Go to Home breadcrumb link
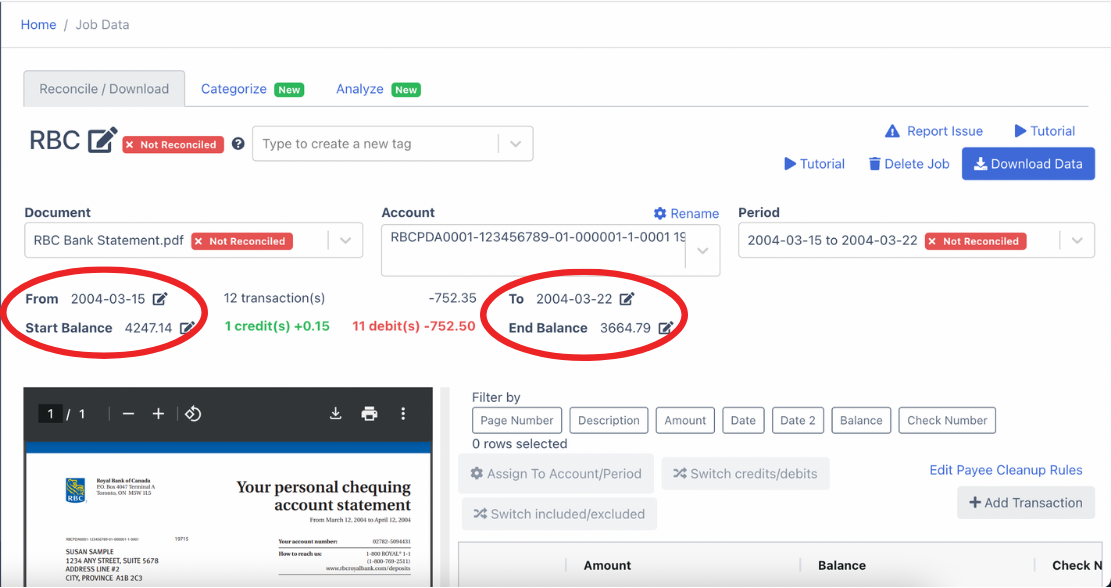Viewport: 1111px width, 588px height. (38, 25)
